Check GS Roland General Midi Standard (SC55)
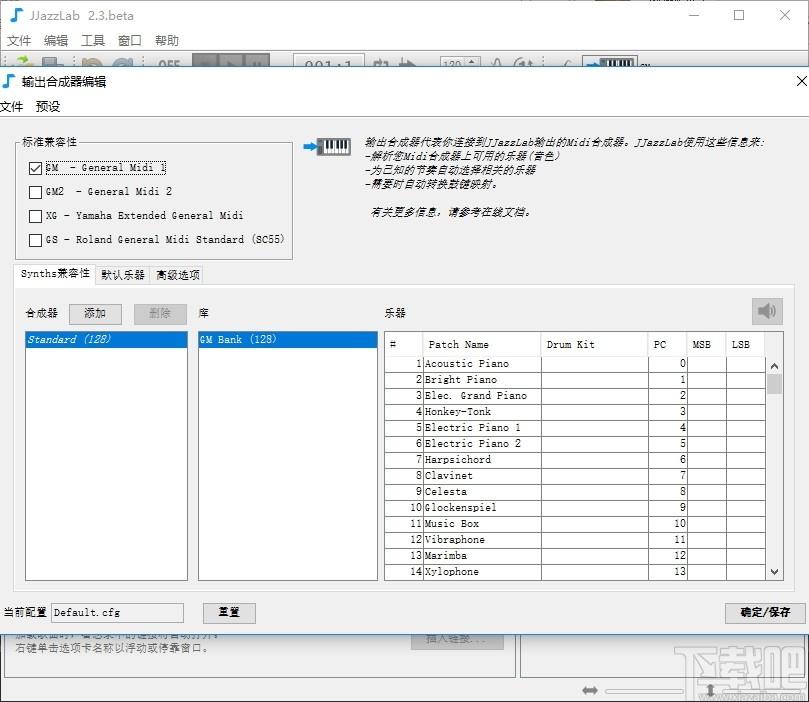This screenshot has height=702, width=809. pos(35,240)
